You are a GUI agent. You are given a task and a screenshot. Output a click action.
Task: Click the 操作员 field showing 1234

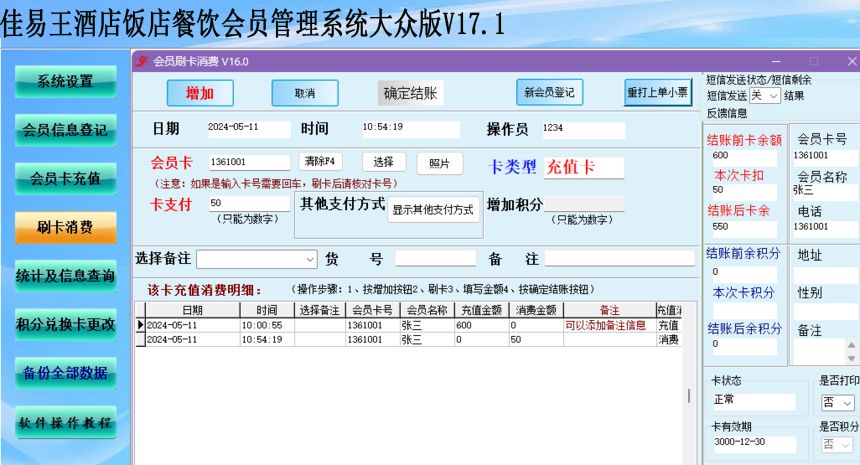coord(584,130)
